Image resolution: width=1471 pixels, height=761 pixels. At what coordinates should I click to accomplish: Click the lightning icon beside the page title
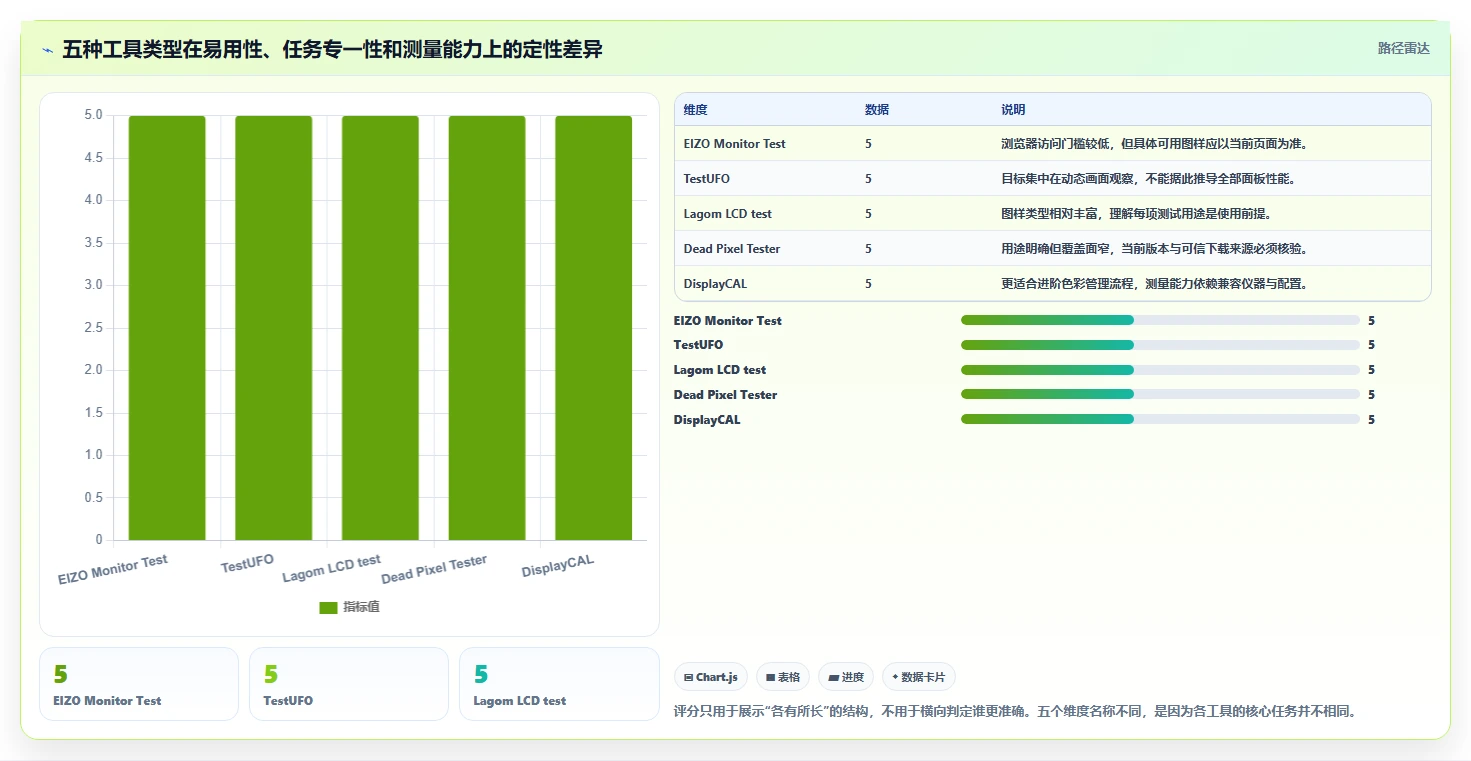pos(48,50)
